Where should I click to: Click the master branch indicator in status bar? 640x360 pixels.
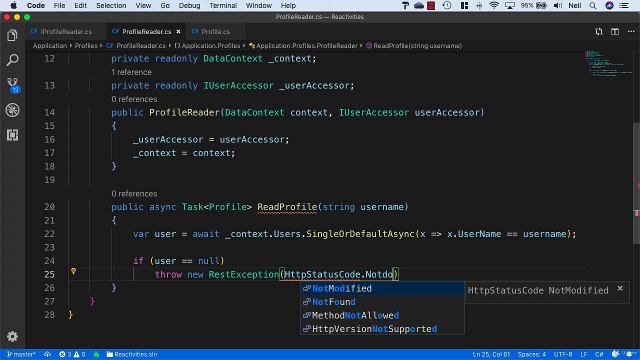[21, 354]
